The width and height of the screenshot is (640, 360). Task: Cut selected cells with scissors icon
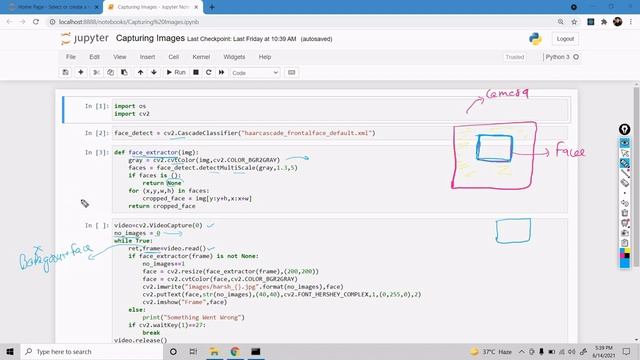(96, 72)
